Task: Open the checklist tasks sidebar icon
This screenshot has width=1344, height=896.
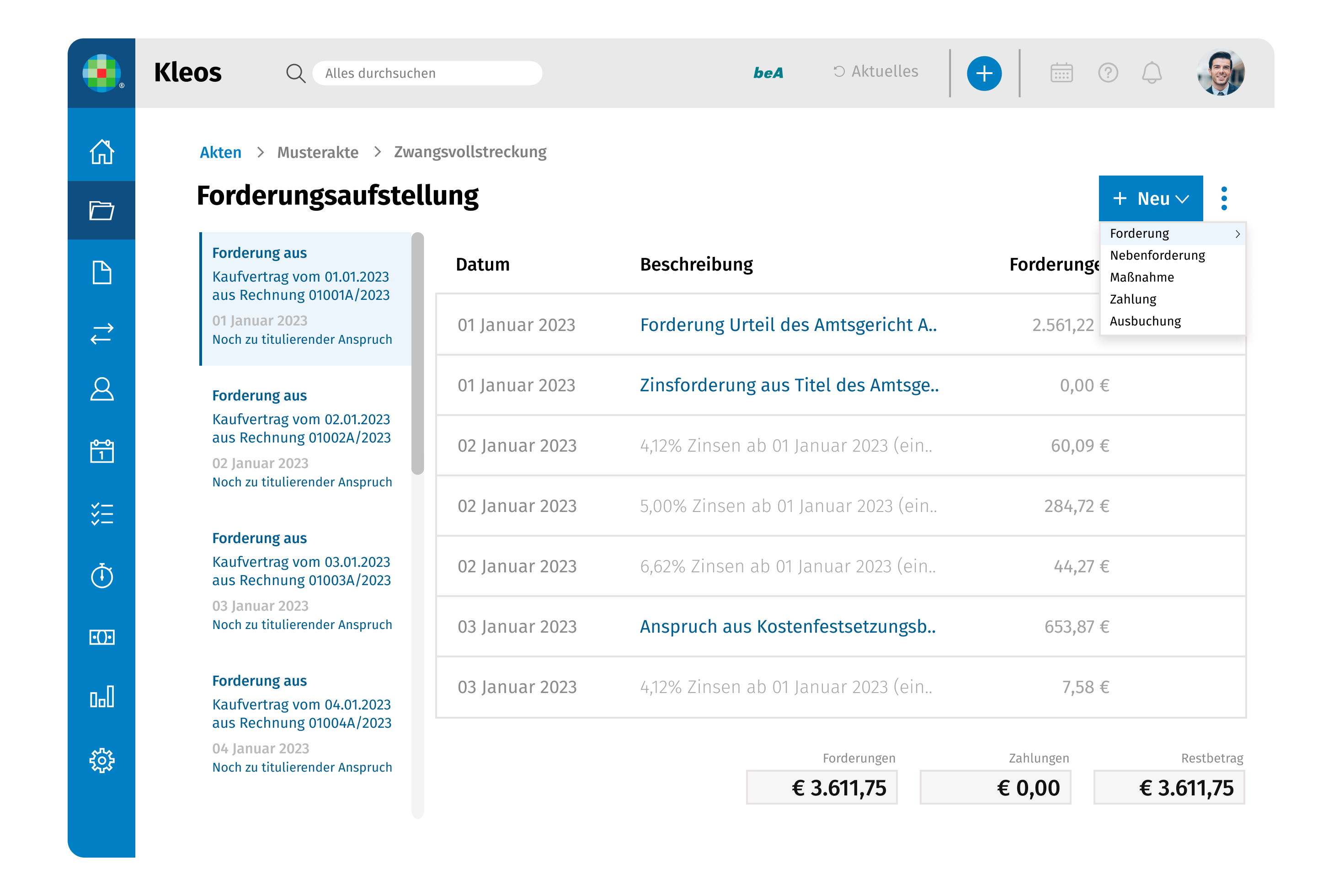Action: 101,514
